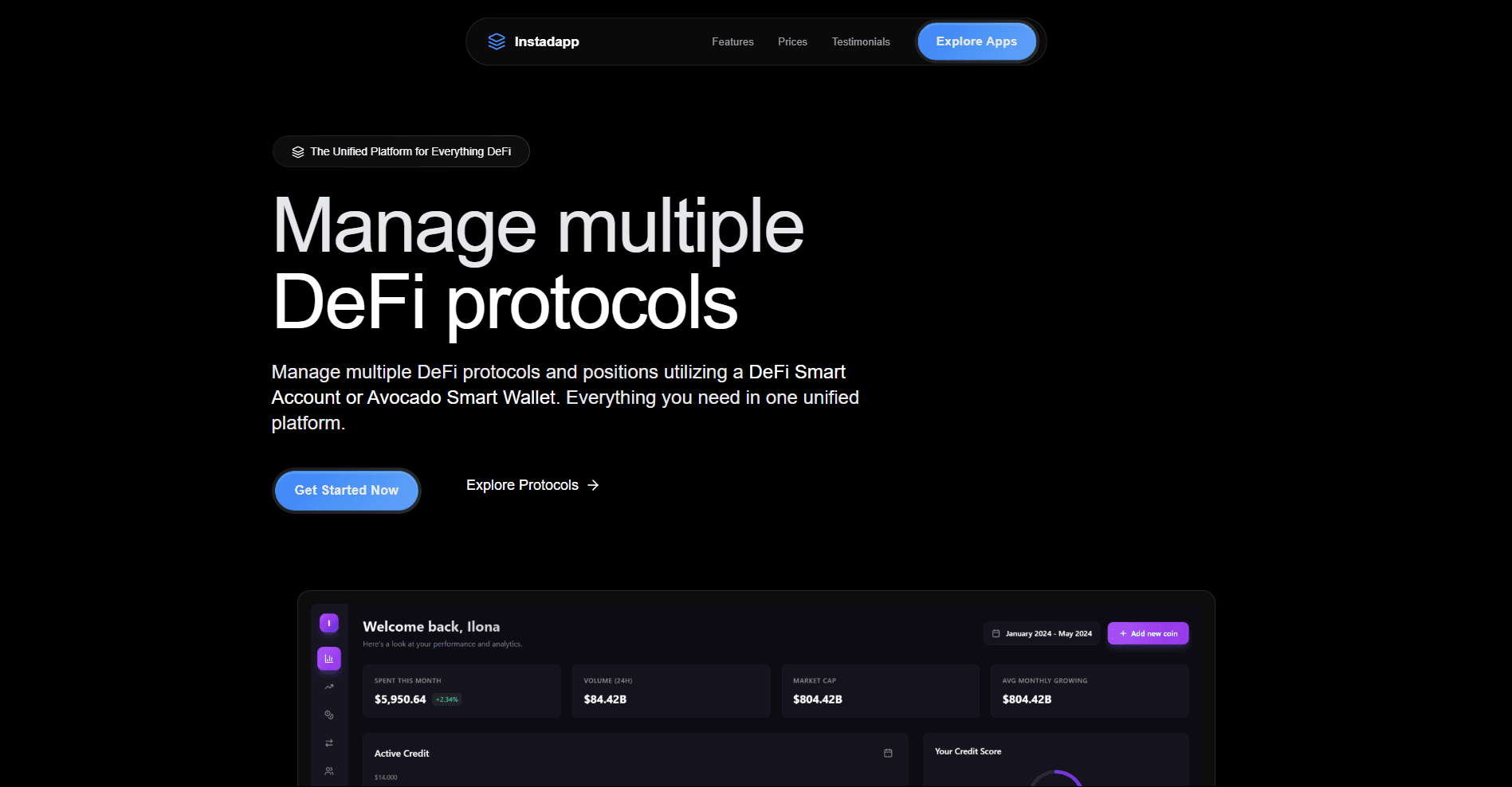The width and height of the screenshot is (1512, 787).
Task: Click the Unified Platform for Everything DeFi badge text
Action: coord(410,151)
